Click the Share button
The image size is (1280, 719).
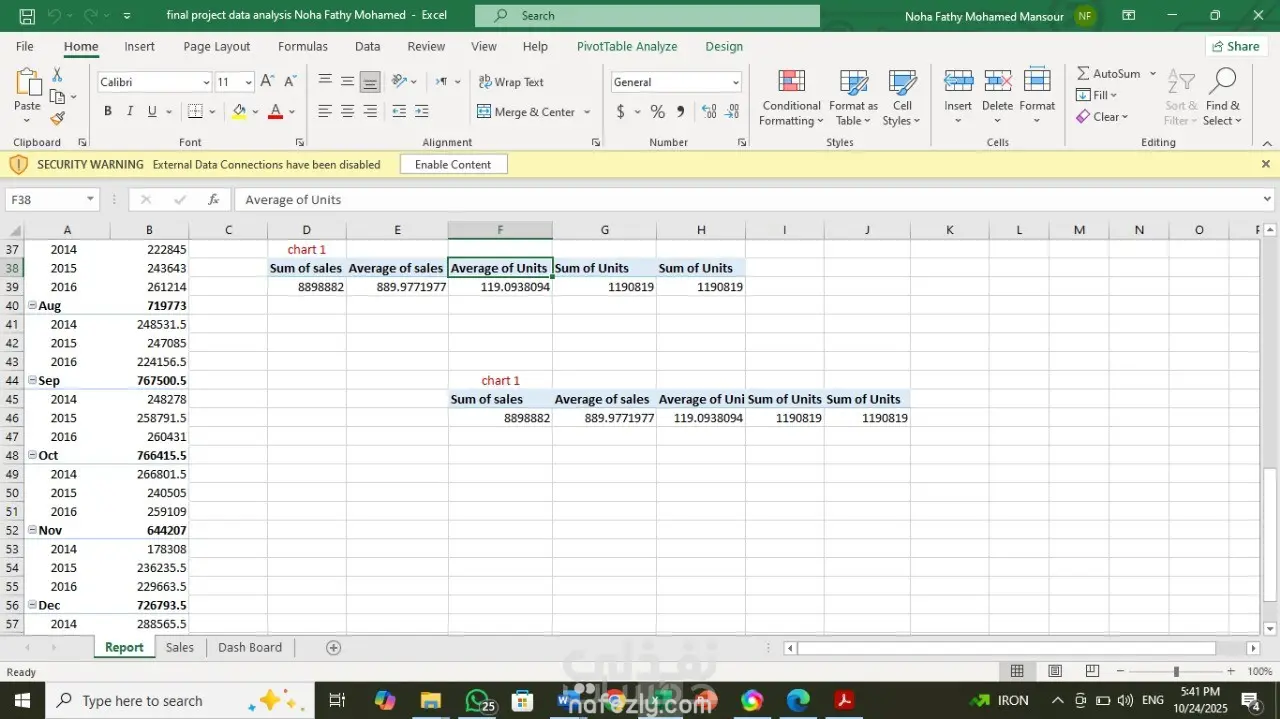1235,46
